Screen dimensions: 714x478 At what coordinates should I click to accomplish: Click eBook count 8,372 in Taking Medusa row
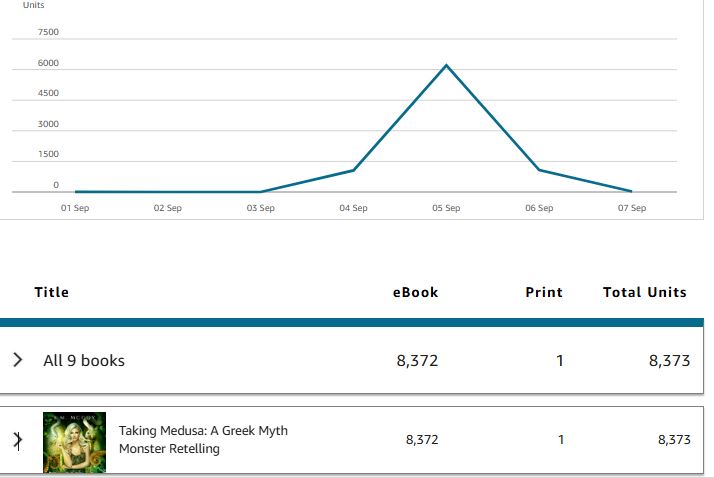point(422,440)
